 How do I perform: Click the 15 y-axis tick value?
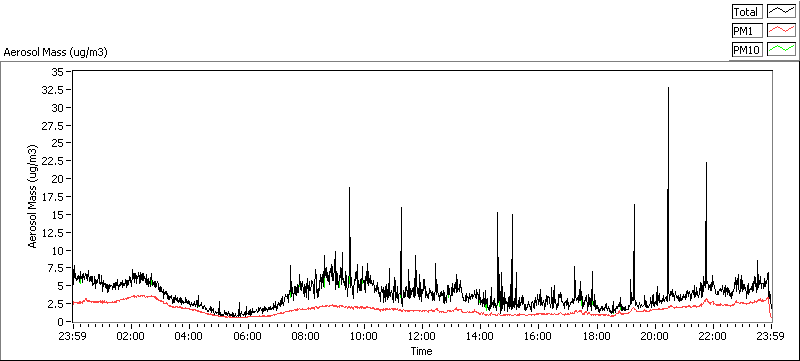(58, 215)
